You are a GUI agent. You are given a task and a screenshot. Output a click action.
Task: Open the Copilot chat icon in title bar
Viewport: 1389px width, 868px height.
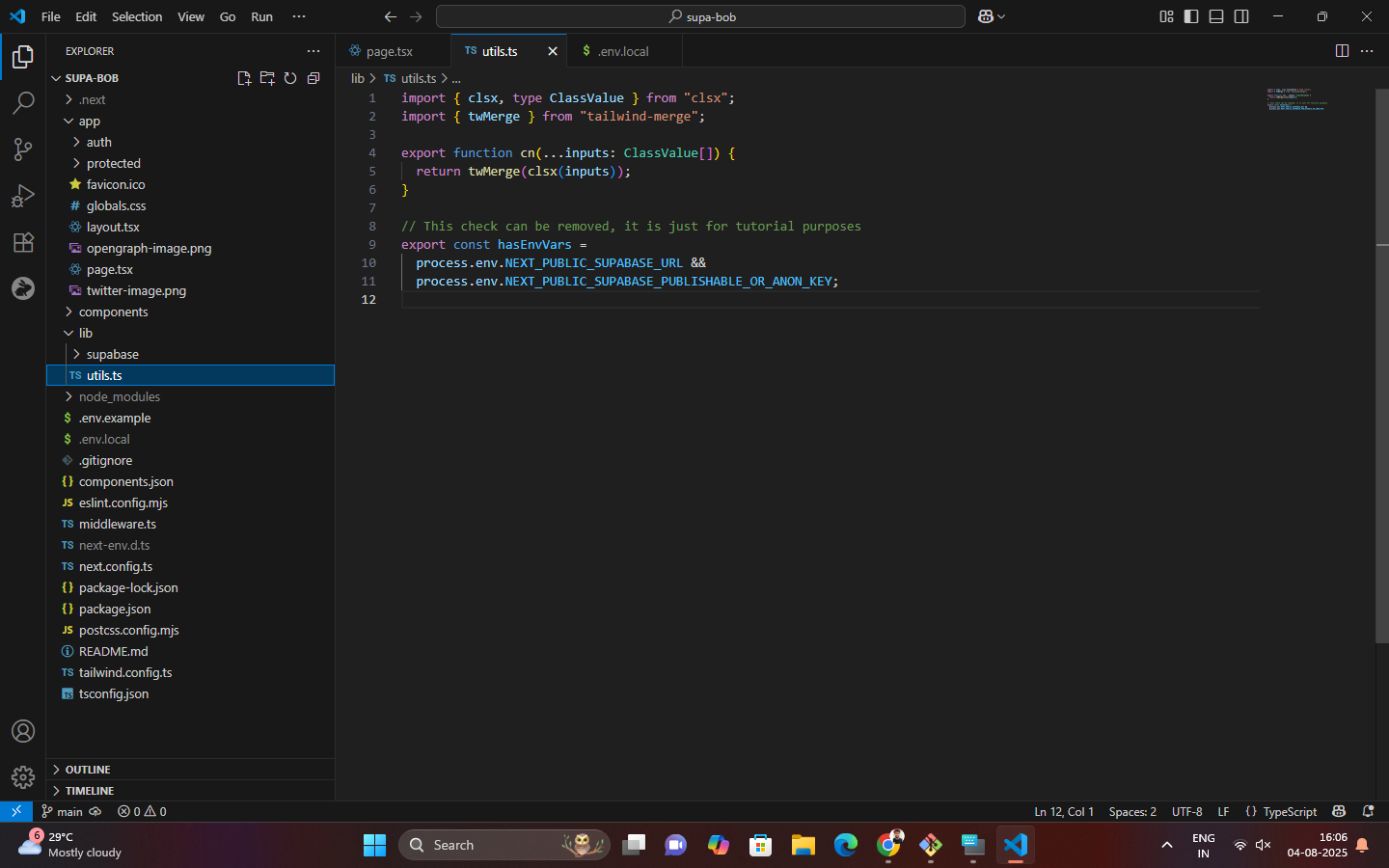coord(986,16)
